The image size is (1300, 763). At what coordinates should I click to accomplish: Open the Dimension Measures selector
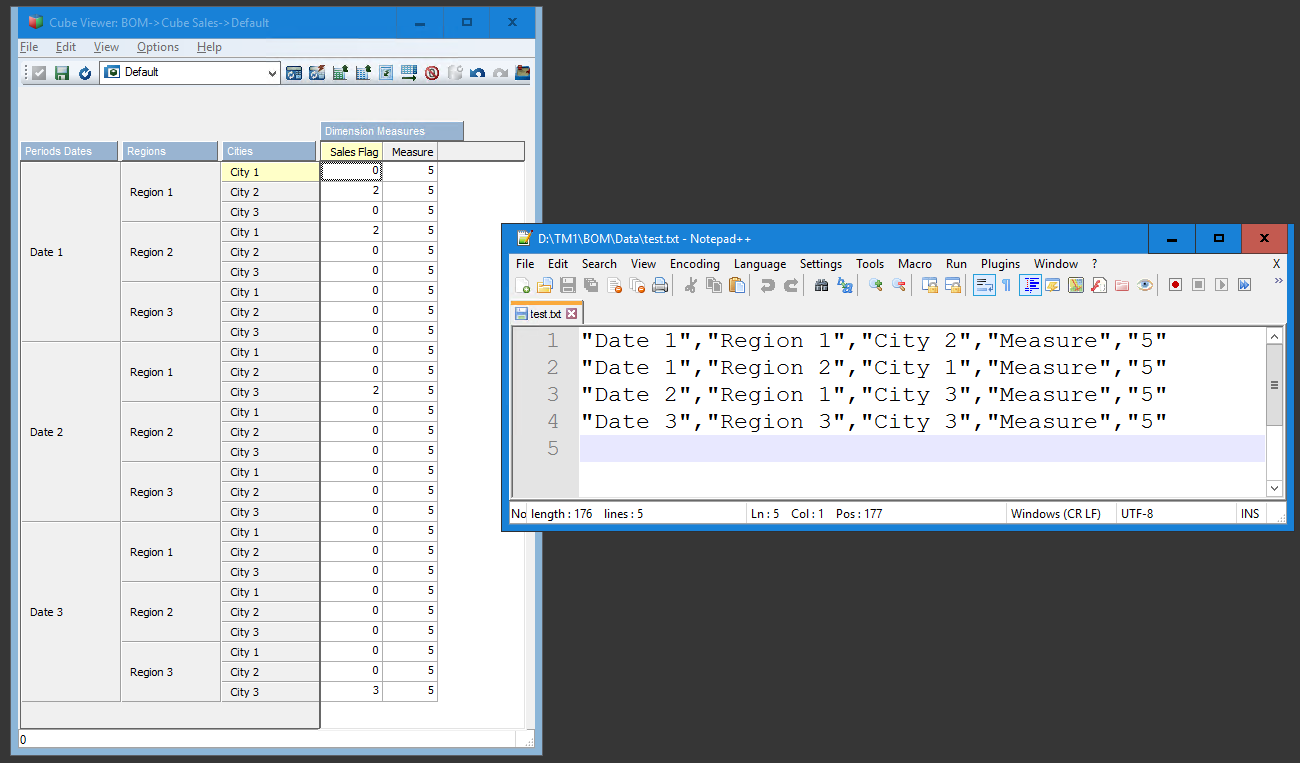[x=392, y=131]
